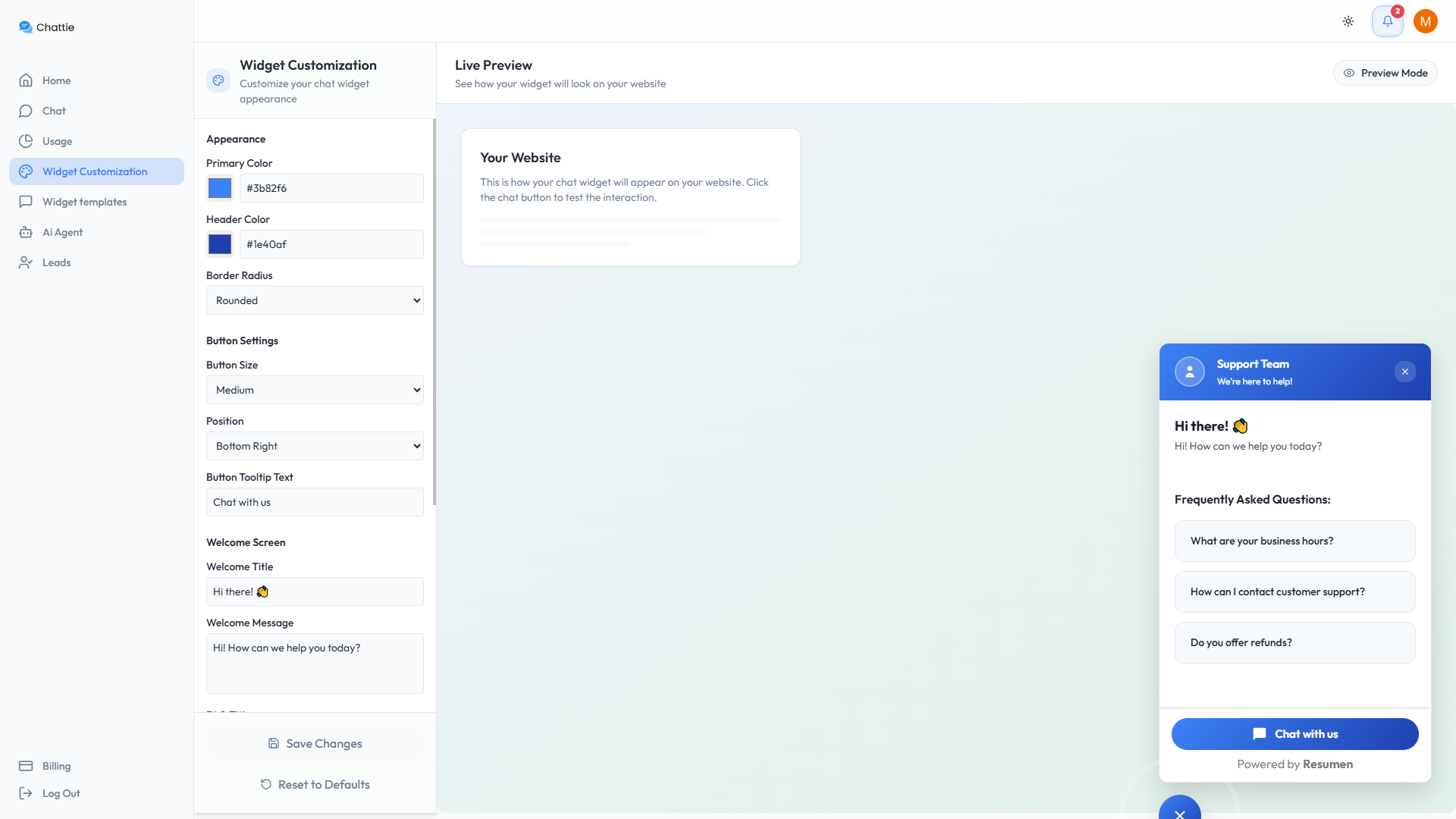
Task: Click the Support Team avatar icon
Action: (x=1189, y=372)
